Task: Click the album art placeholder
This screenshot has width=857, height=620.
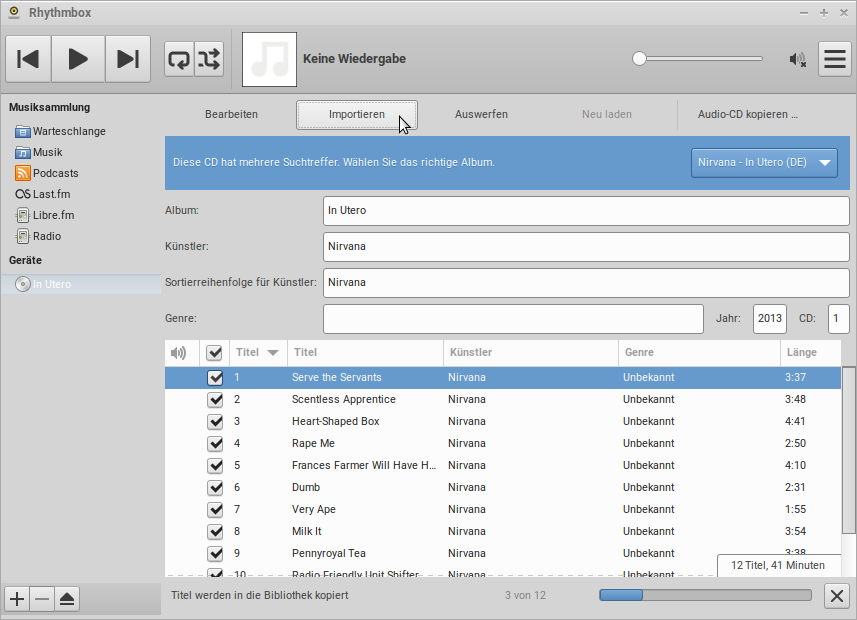Action: [269, 59]
